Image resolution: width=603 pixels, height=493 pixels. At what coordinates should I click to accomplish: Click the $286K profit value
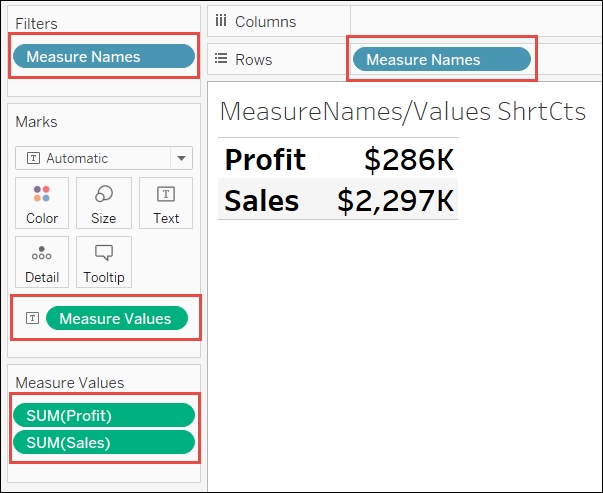point(409,159)
